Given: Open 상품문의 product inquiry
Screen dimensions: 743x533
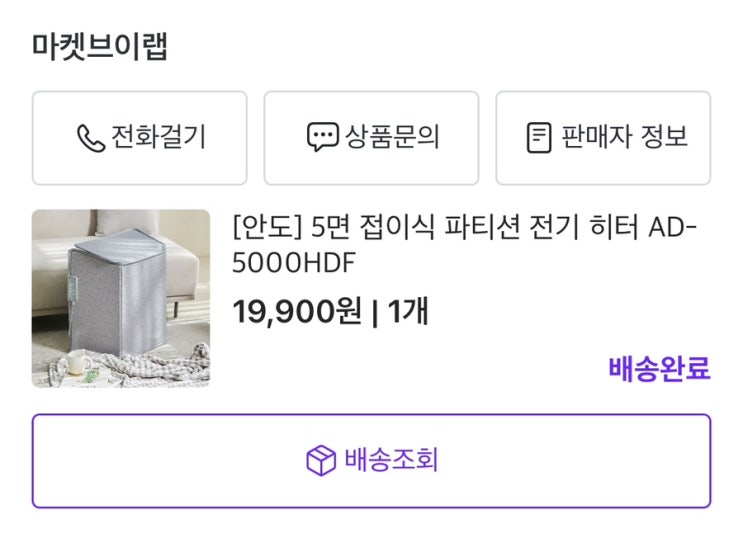Looking at the screenshot, I should point(372,138).
